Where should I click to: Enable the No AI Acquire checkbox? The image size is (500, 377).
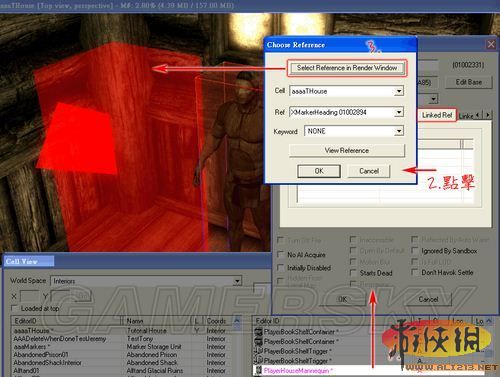tap(281, 254)
